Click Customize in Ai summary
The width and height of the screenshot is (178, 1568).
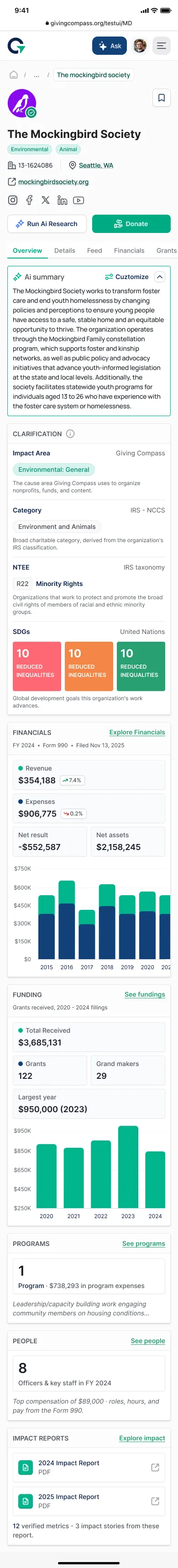pos(126,277)
